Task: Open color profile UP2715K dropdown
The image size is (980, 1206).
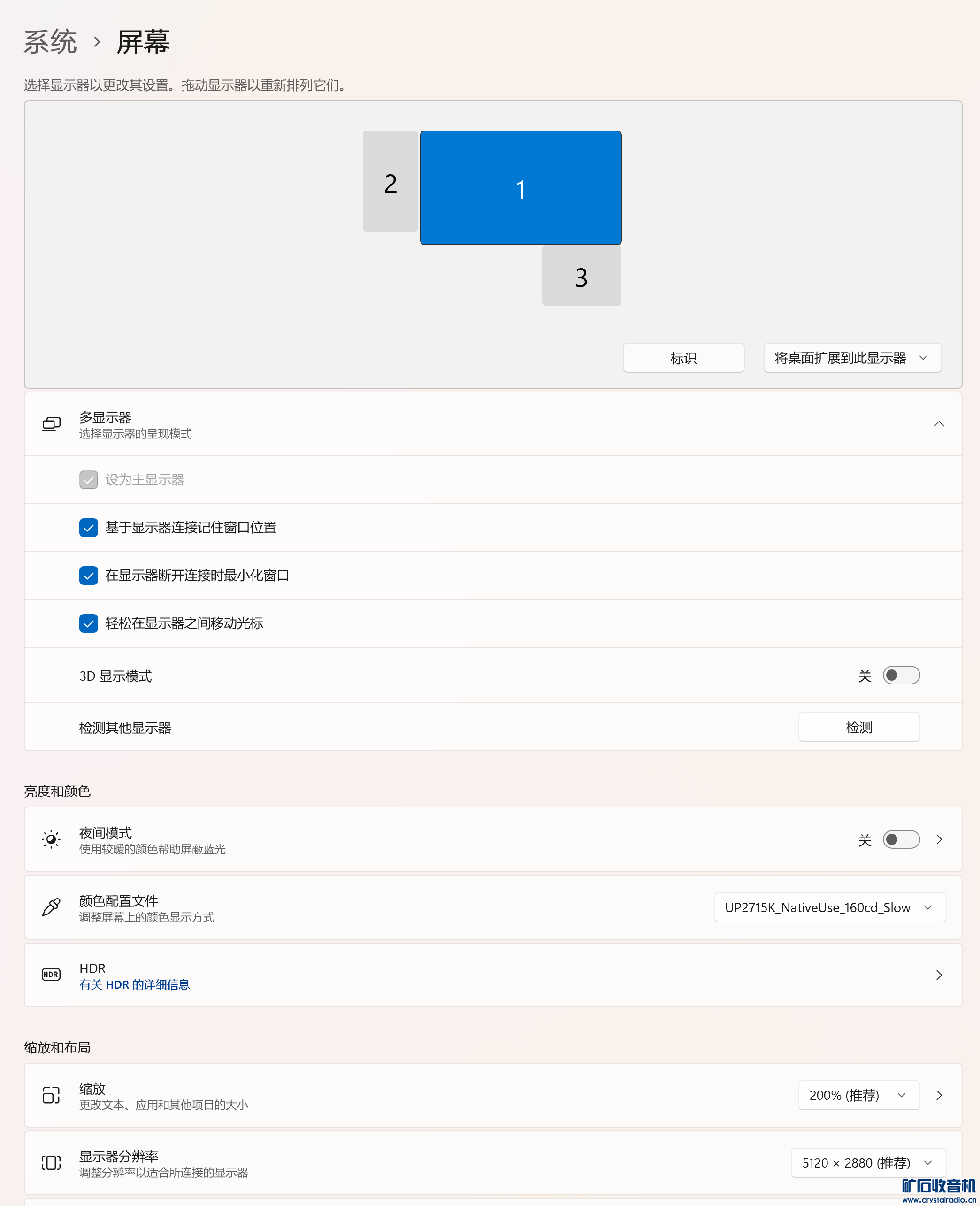Action: (829, 907)
